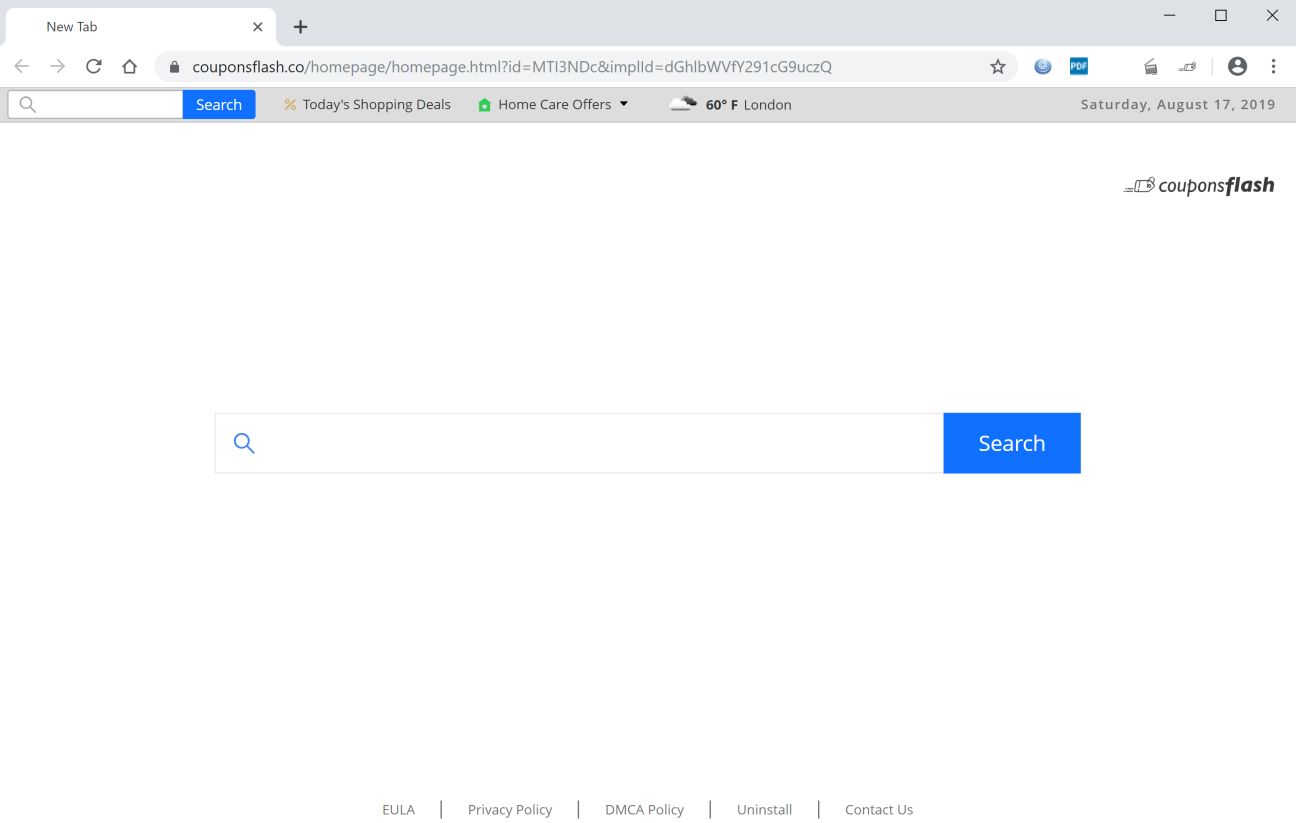This screenshot has width=1296, height=823.
Task: Open the browser home page
Action: point(129,66)
